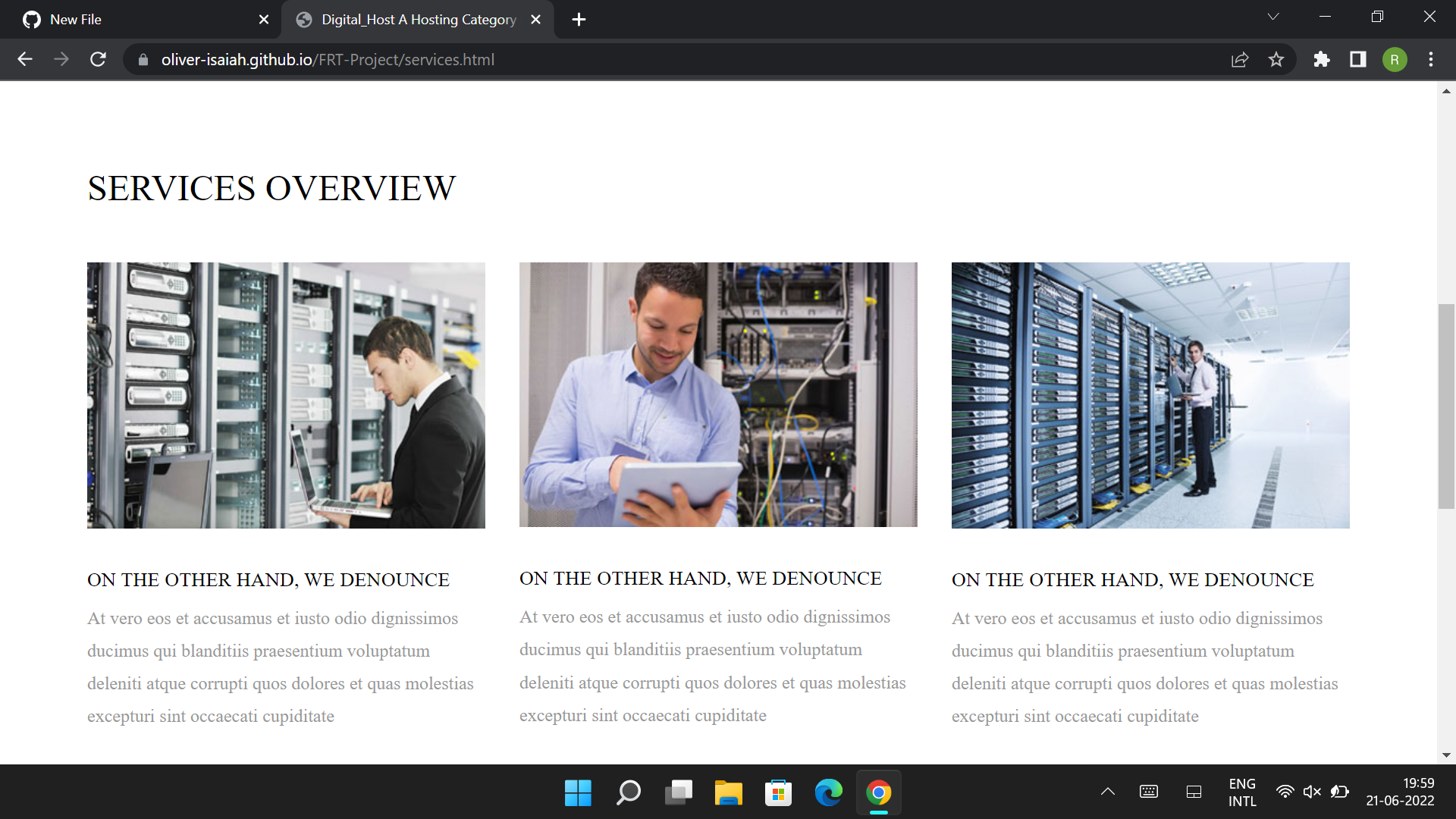Click the SERVICES OVERVIEW heading
This screenshot has width=1456, height=819.
click(x=271, y=188)
